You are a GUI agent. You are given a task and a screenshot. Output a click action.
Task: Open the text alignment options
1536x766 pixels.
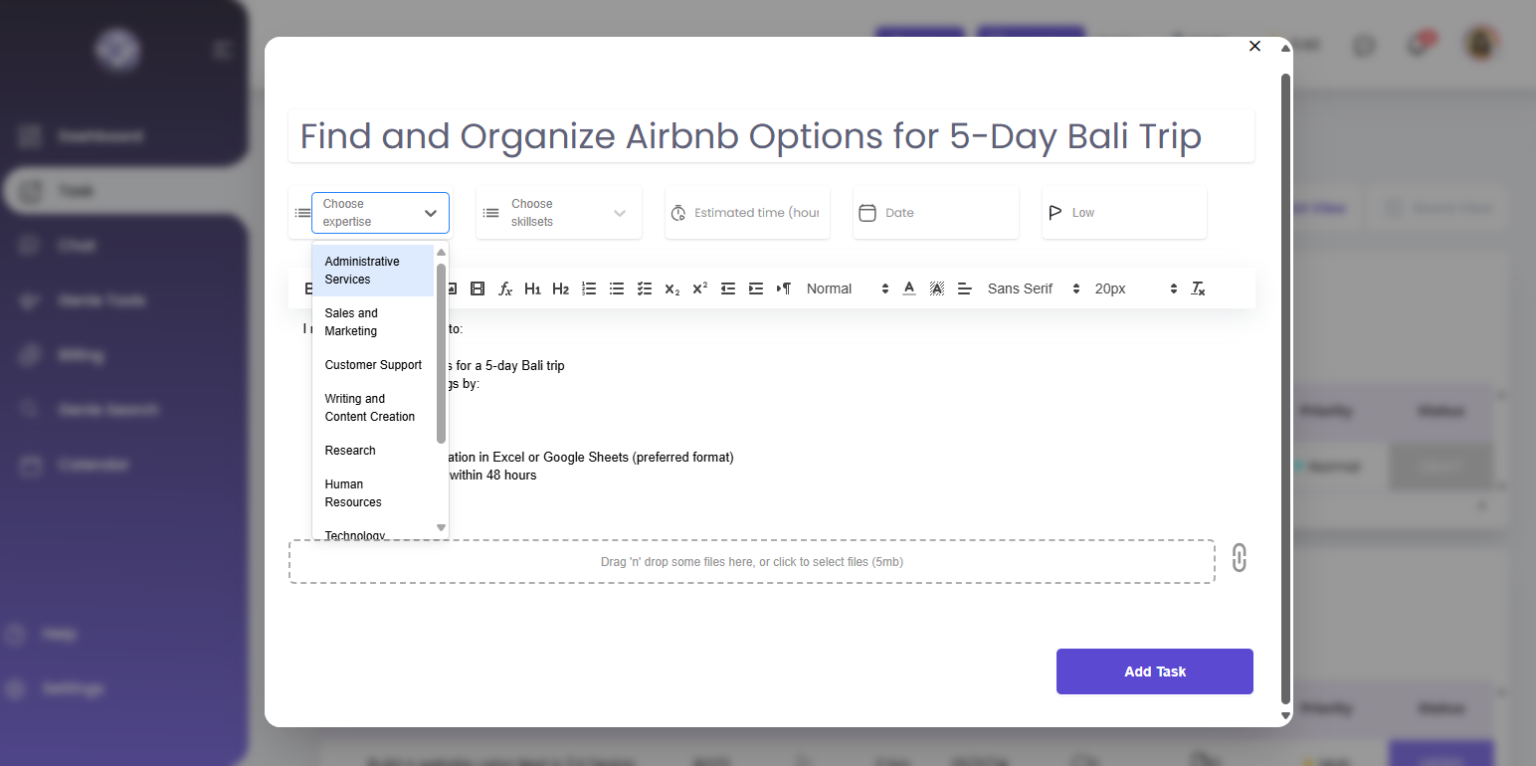point(965,288)
